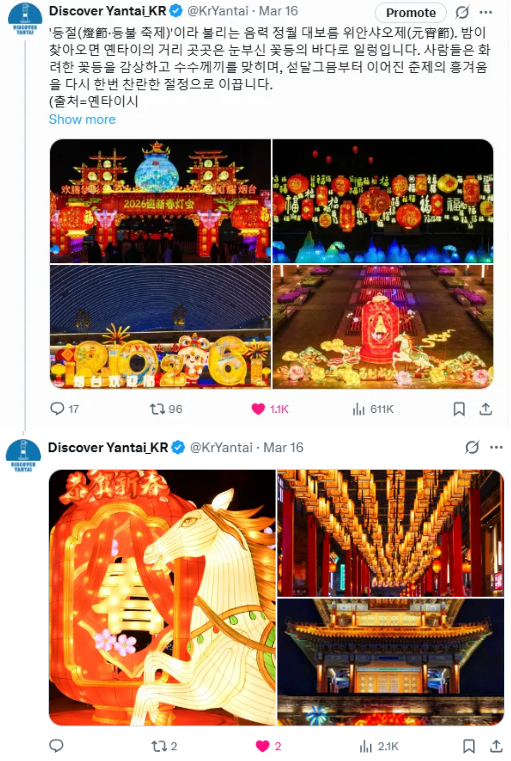Open the white horse lantern photo

point(162,597)
